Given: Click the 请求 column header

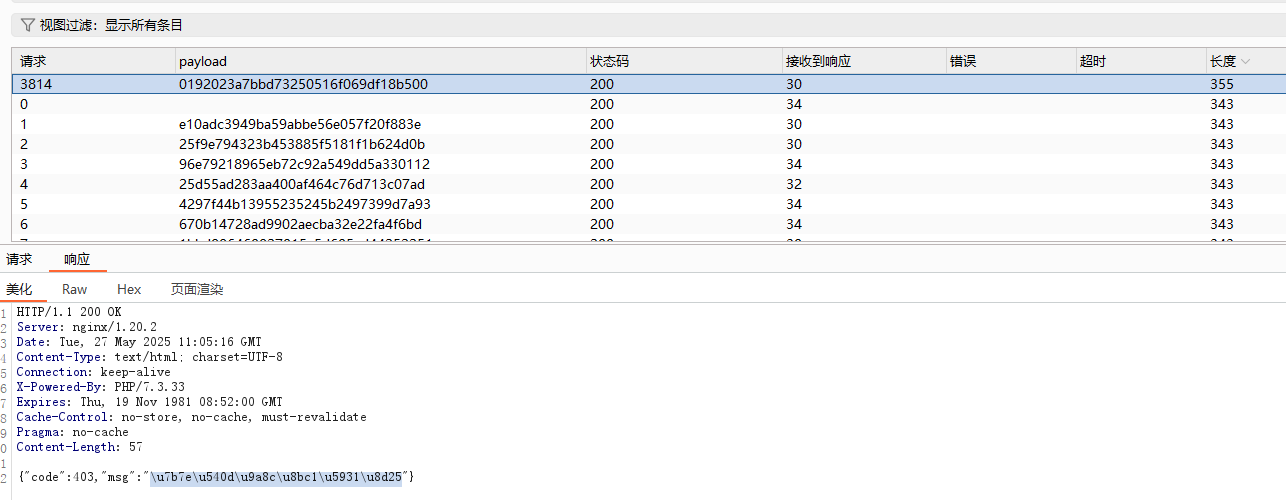Looking at the screenshot, I should tap(33, 62).
